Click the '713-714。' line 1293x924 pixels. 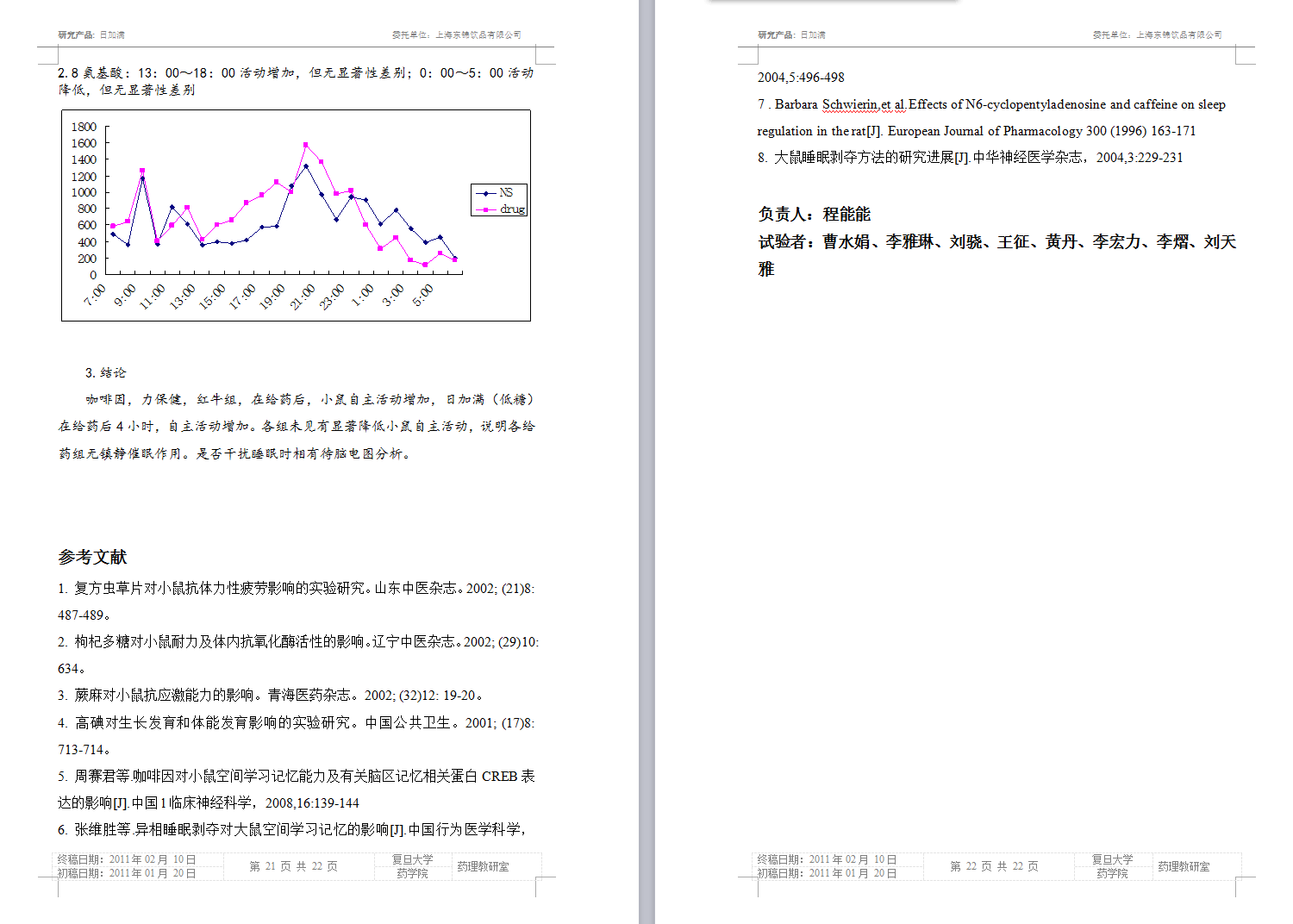click(84, 749)
